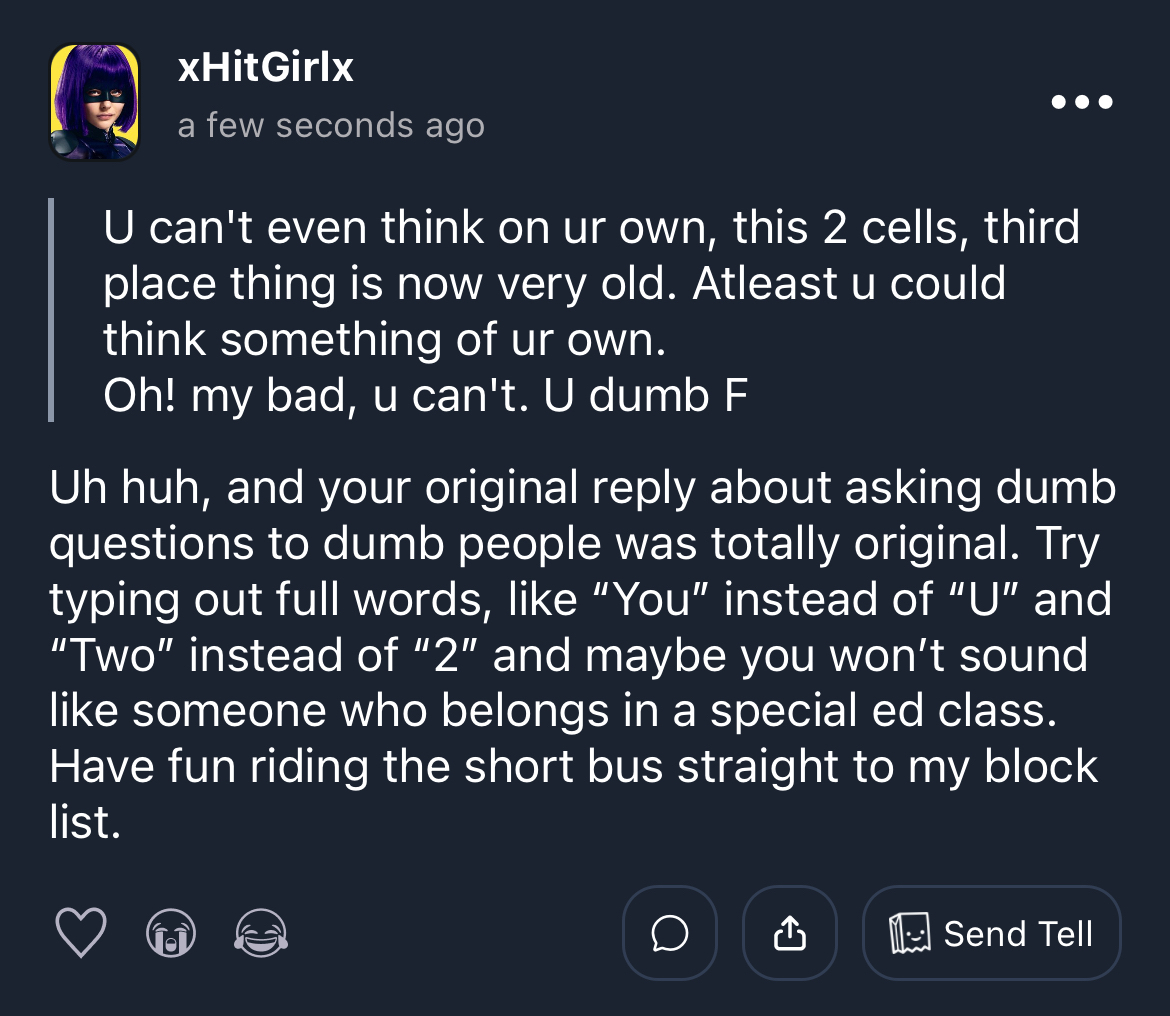Viewport: 1170px width, 1016px height.
Task: Click the ghost icon inside Send Tell
Action: (x=910, y=933)
